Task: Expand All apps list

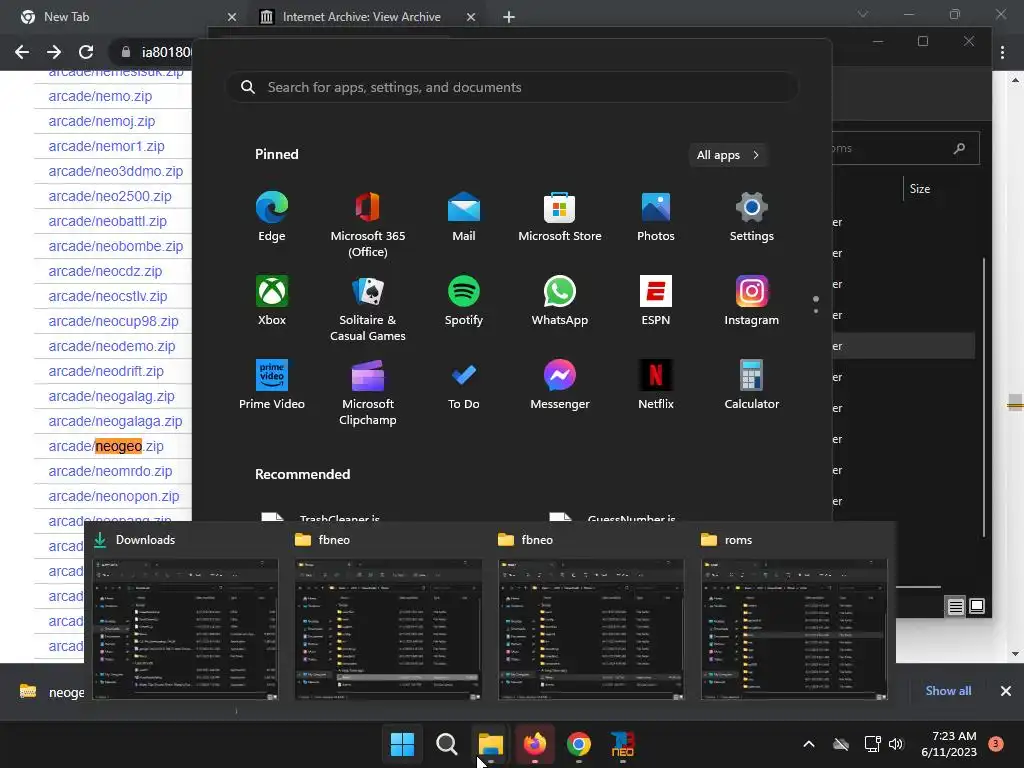Action: [x=728, y=155]
